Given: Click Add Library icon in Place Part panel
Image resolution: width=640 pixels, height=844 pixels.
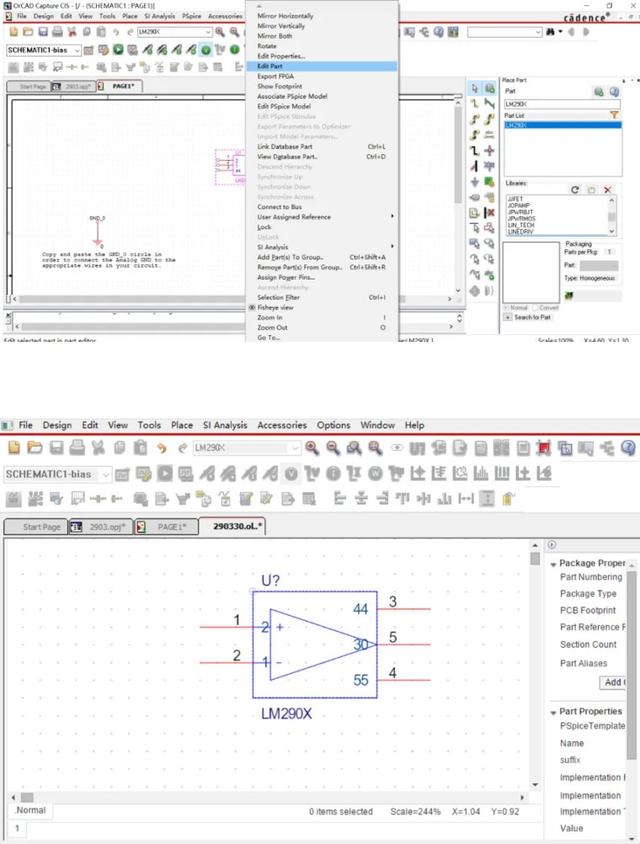Looking at the screenshot, I should click(591, 189).
